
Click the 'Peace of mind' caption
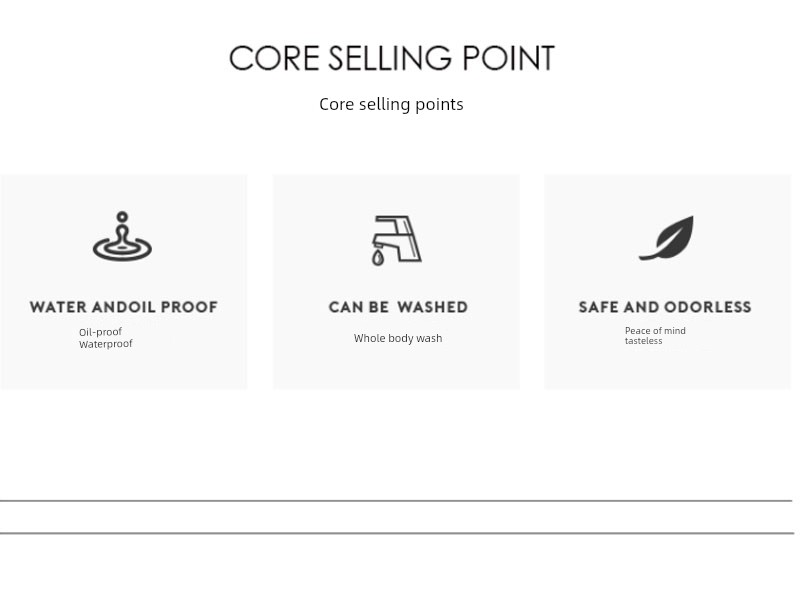coord(655,331)
